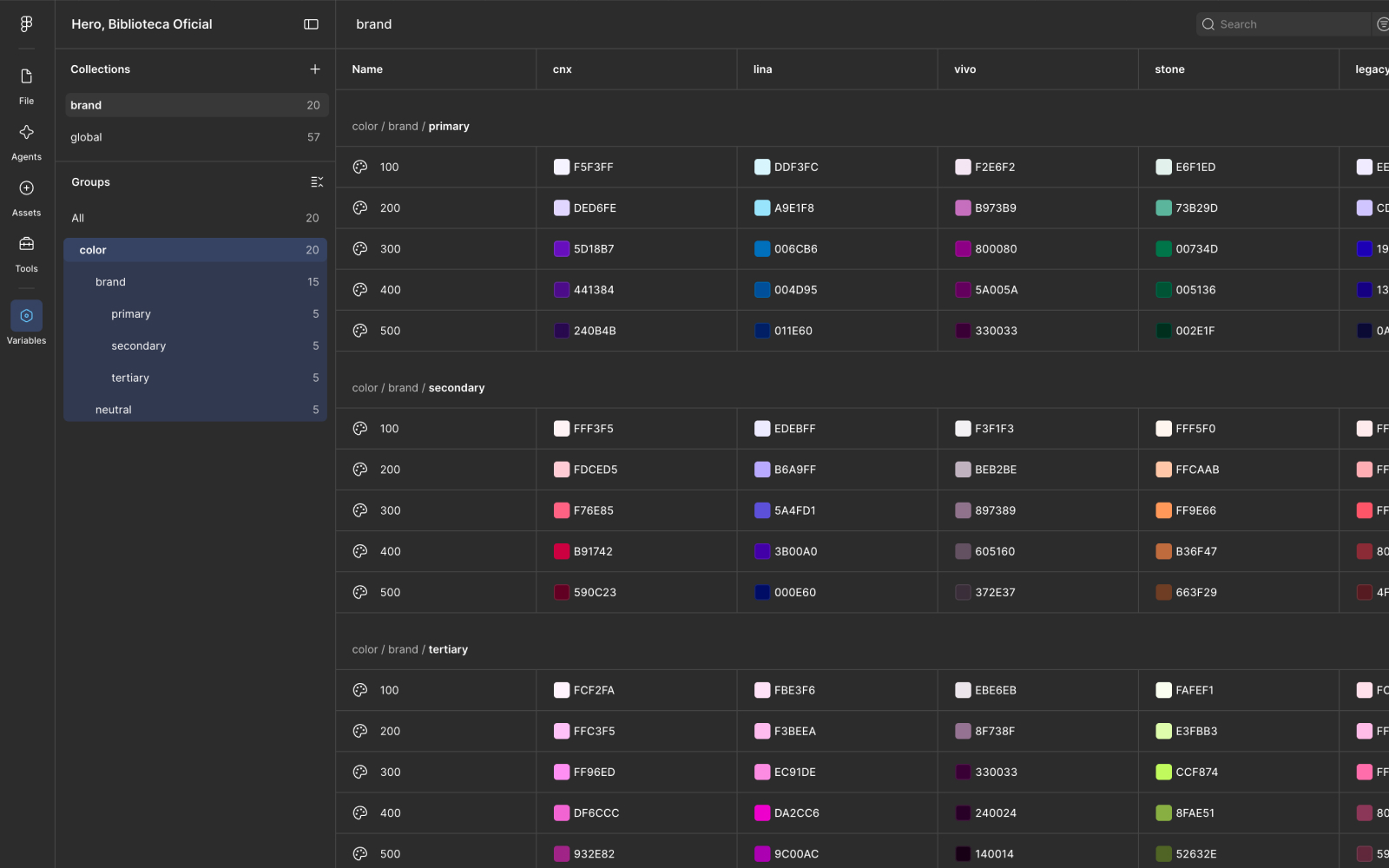The width and height of the screenshot is (1389, 868).
Task: Click the lina mode column header
Action: [x=837, y=69]
